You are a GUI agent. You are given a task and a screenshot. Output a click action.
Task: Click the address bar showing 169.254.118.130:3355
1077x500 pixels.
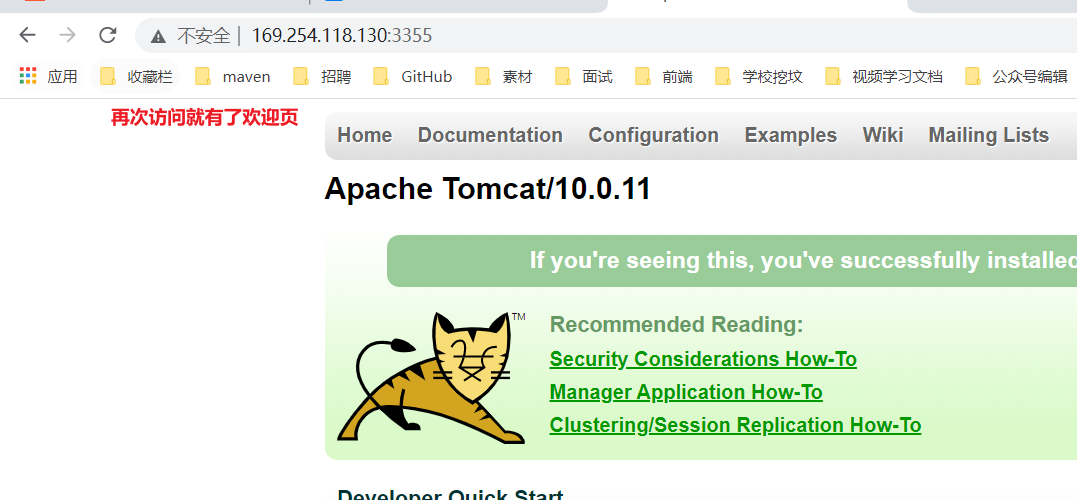(x=604, y=35)
